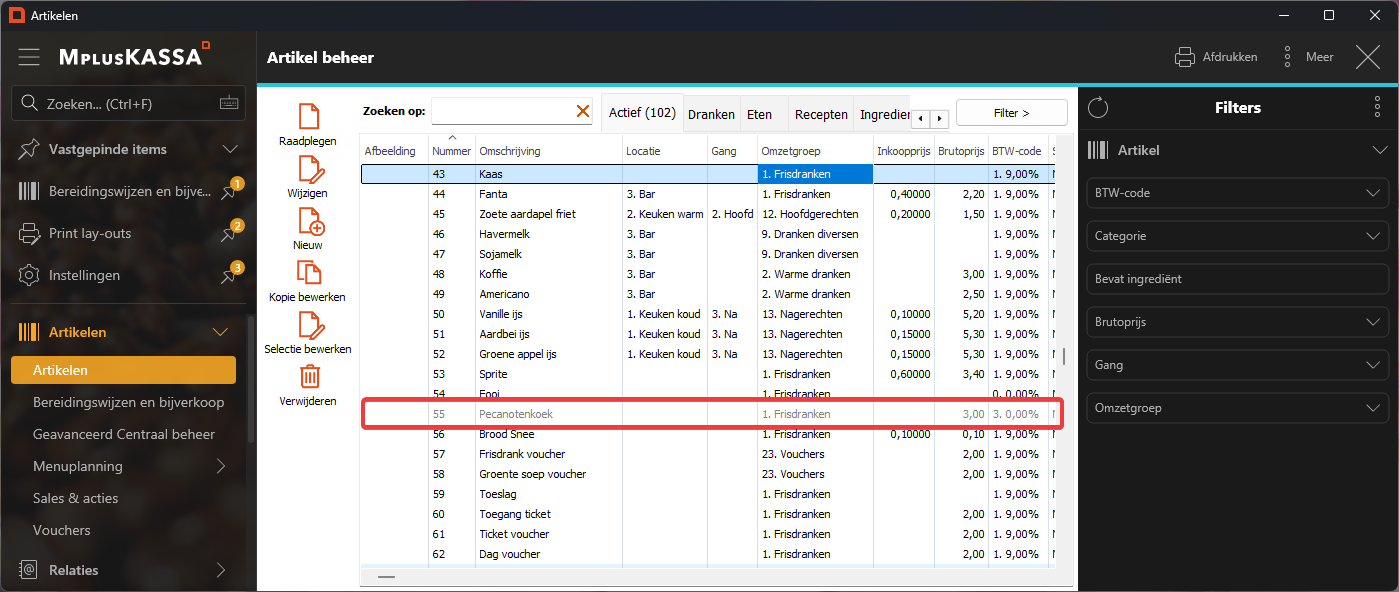Open the BTW-code filter dropdown
The image size is (1399, 592).
1238,193
